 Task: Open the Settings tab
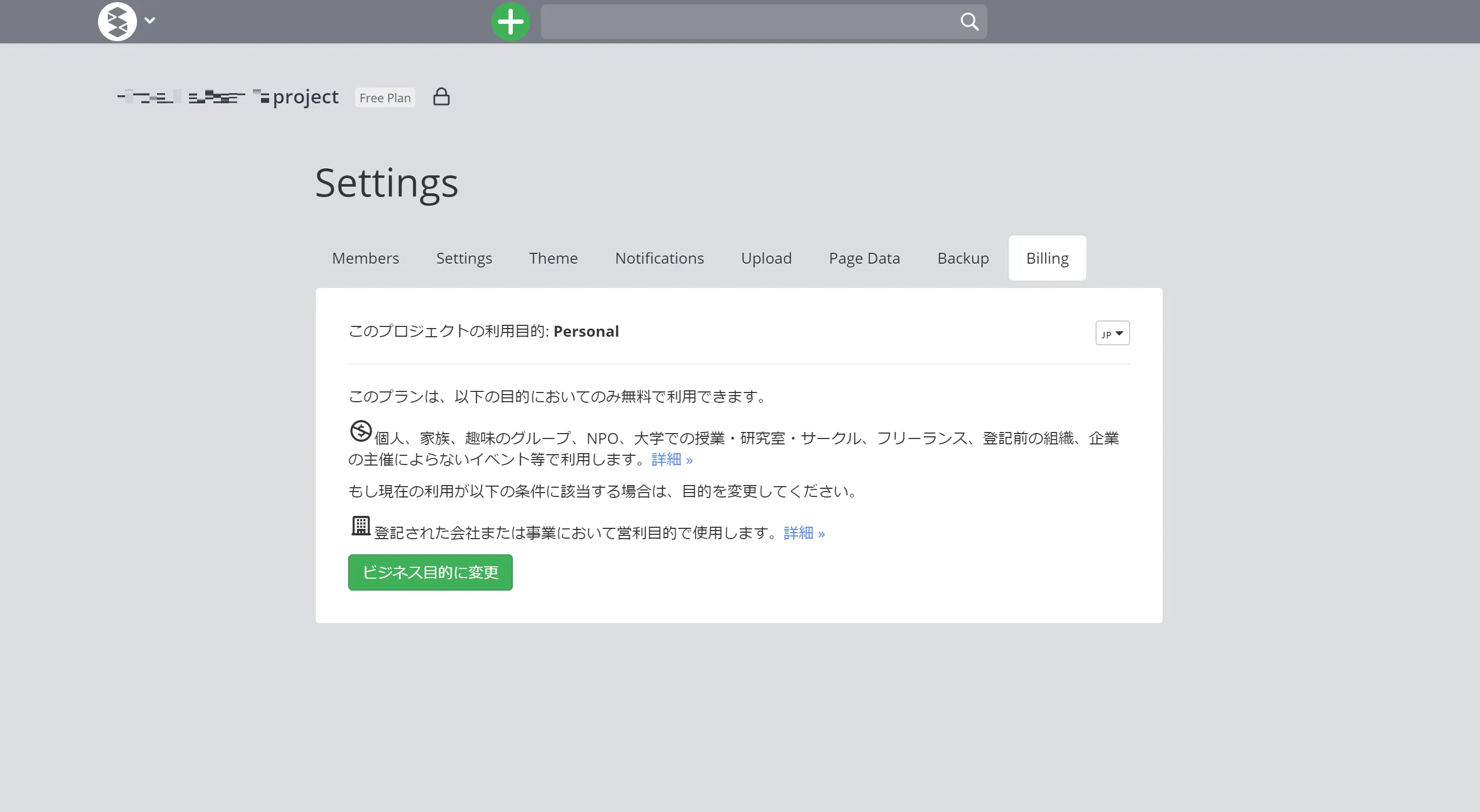[x=464, y=258]
